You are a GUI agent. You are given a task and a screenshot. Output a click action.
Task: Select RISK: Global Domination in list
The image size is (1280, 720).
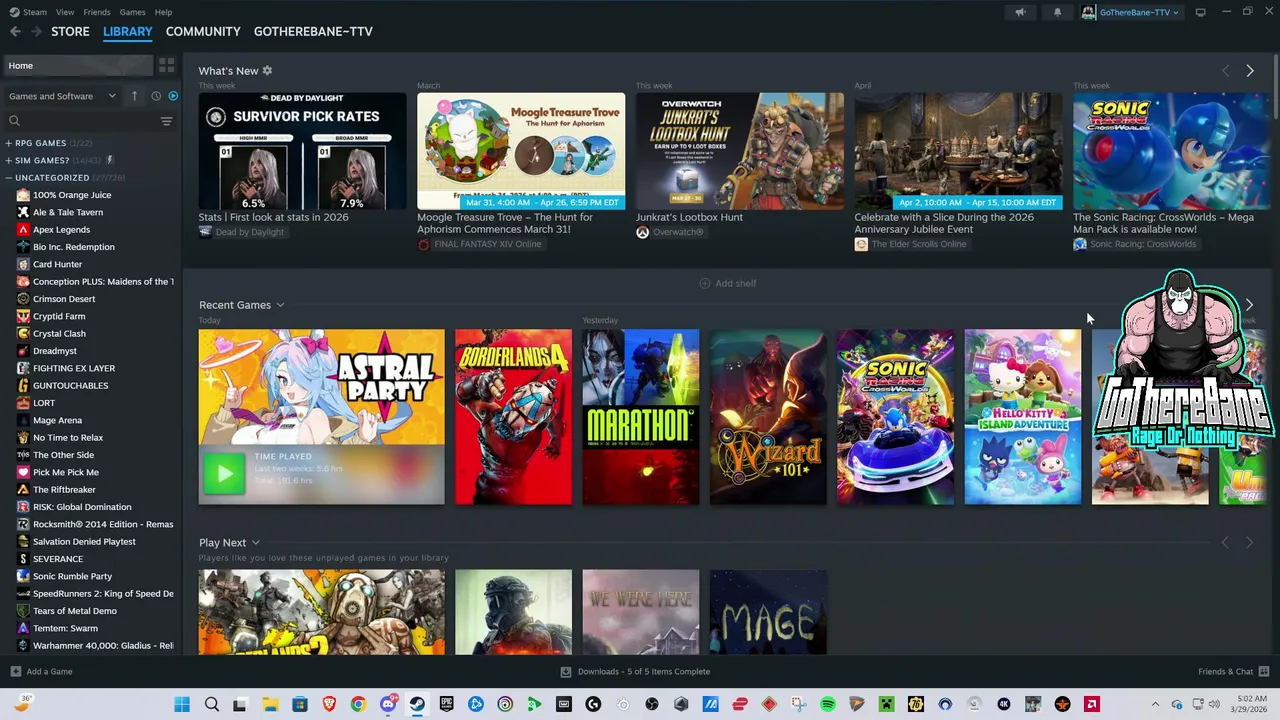pyautogui.click(x=82, y=507)
